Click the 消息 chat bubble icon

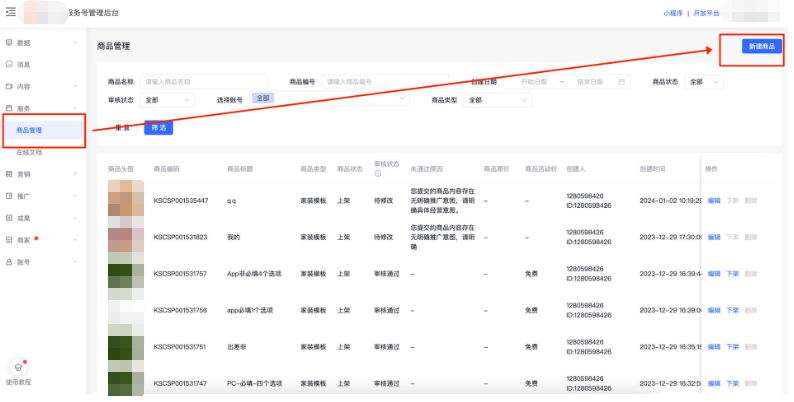coord(9,64)
